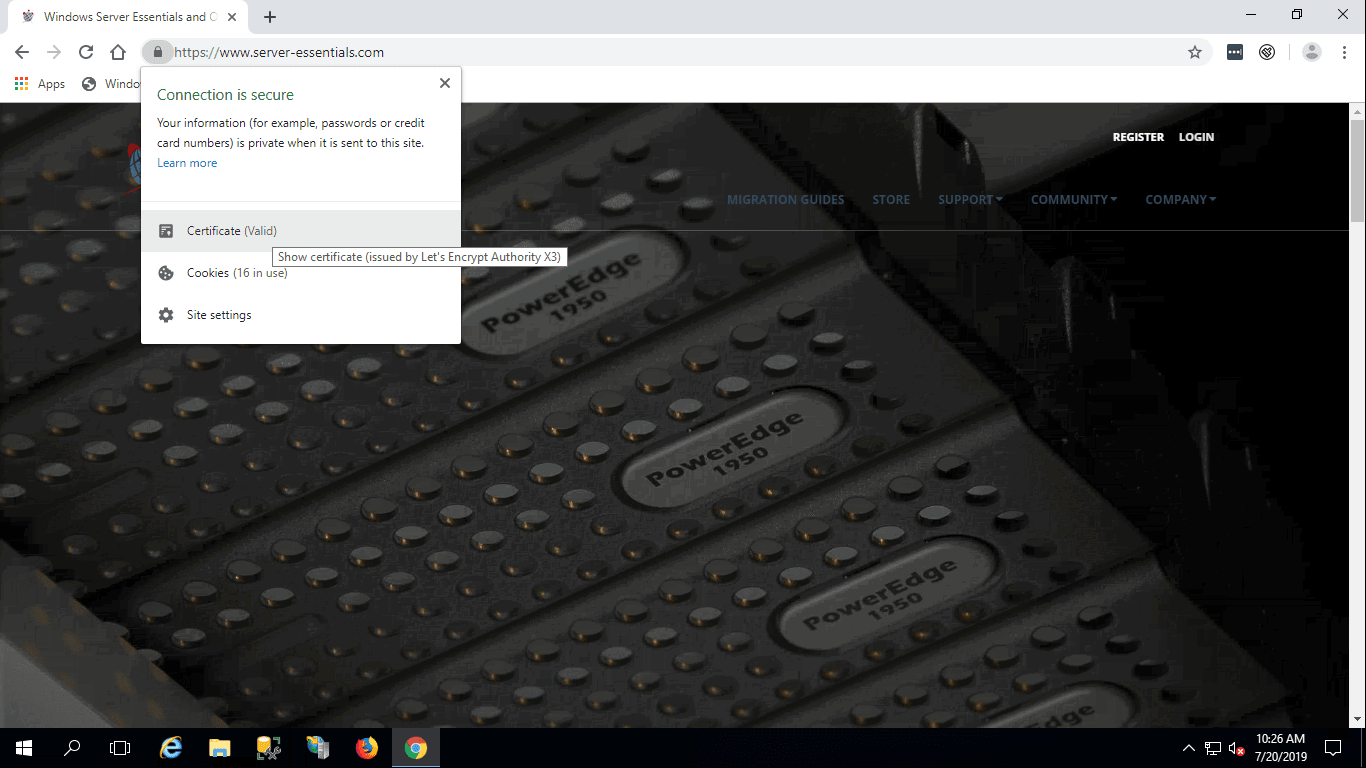Click the page vertical scrollbar
The height and width of the screenshot is (768, 1366).
[x=1357, y=170]
